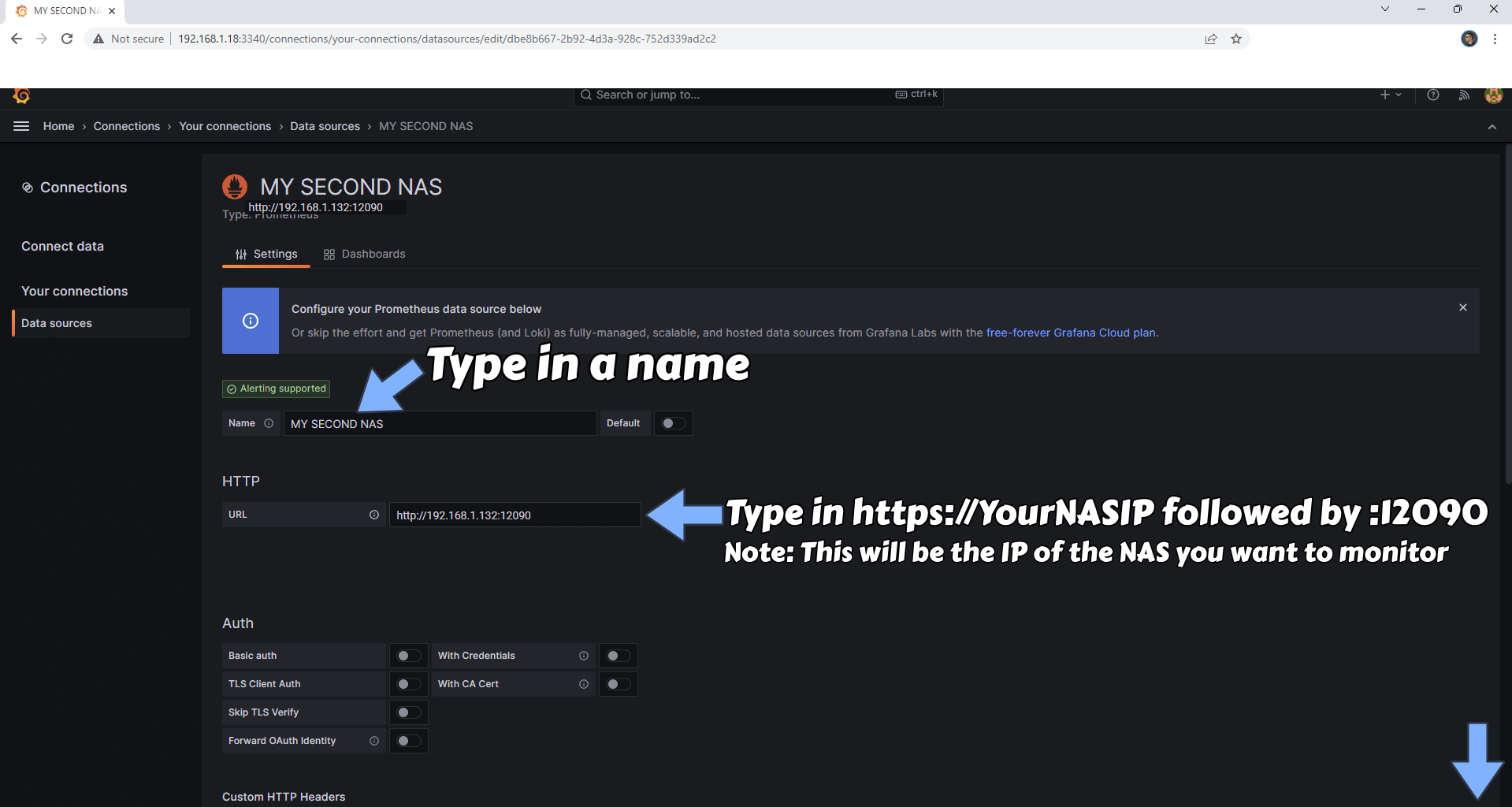This screenshot has height=807, width=1512.
Task: Click the plus New menu icon
Action: click(x=1391, y=95)
